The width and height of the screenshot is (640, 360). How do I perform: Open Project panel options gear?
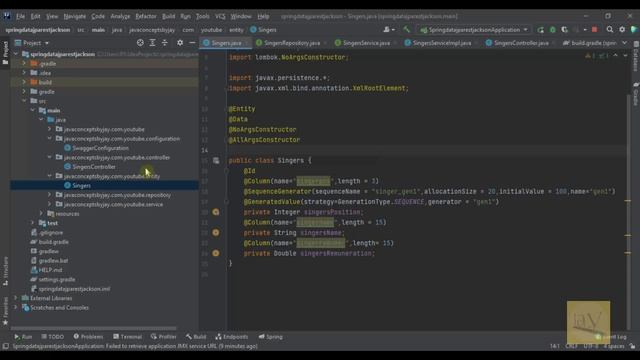click(x=180, y=42)
